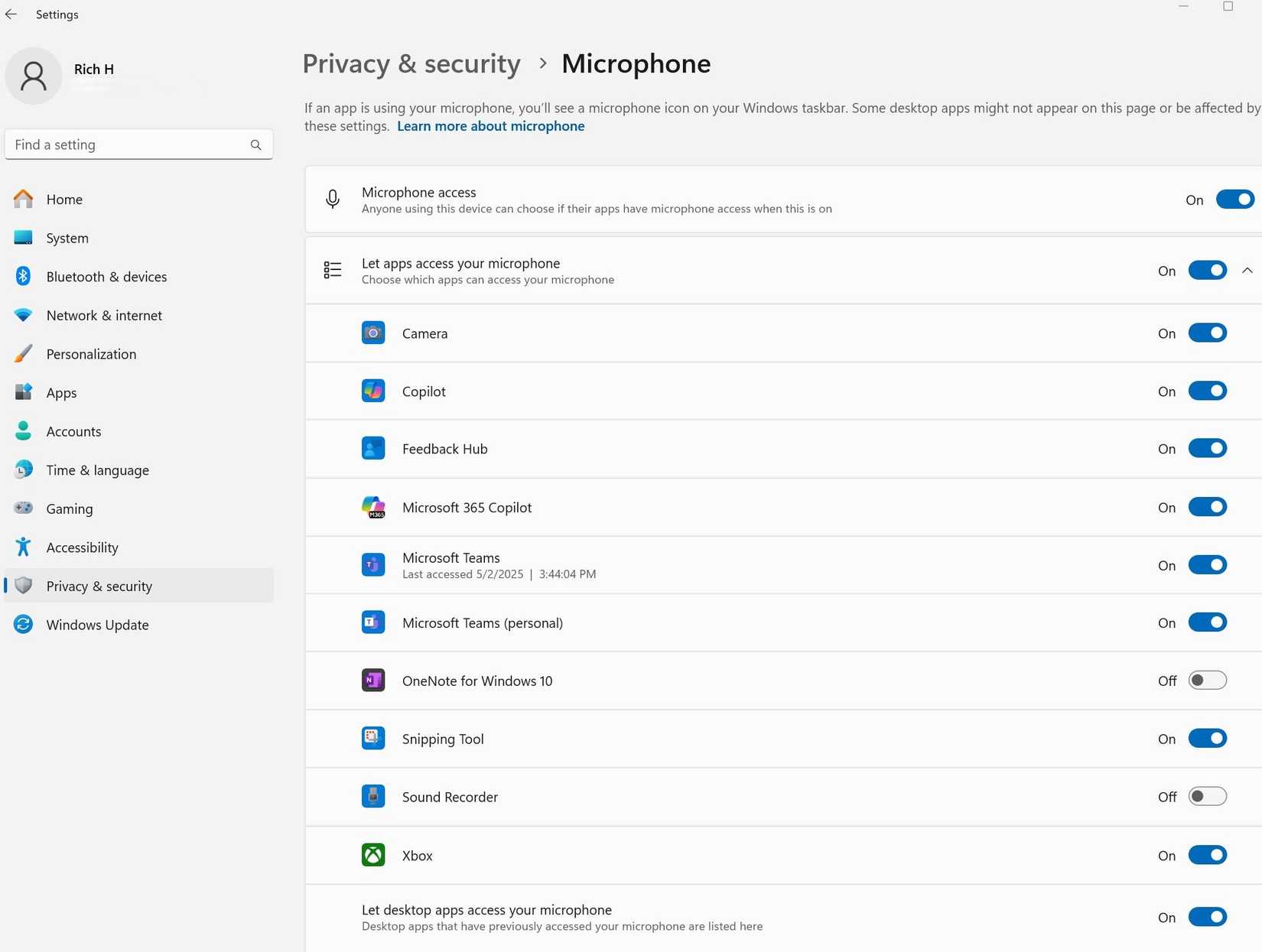Open the Xbox app microphone entry icon
1262x952 pixels.
pyautogui.click(x=373, y=855)
